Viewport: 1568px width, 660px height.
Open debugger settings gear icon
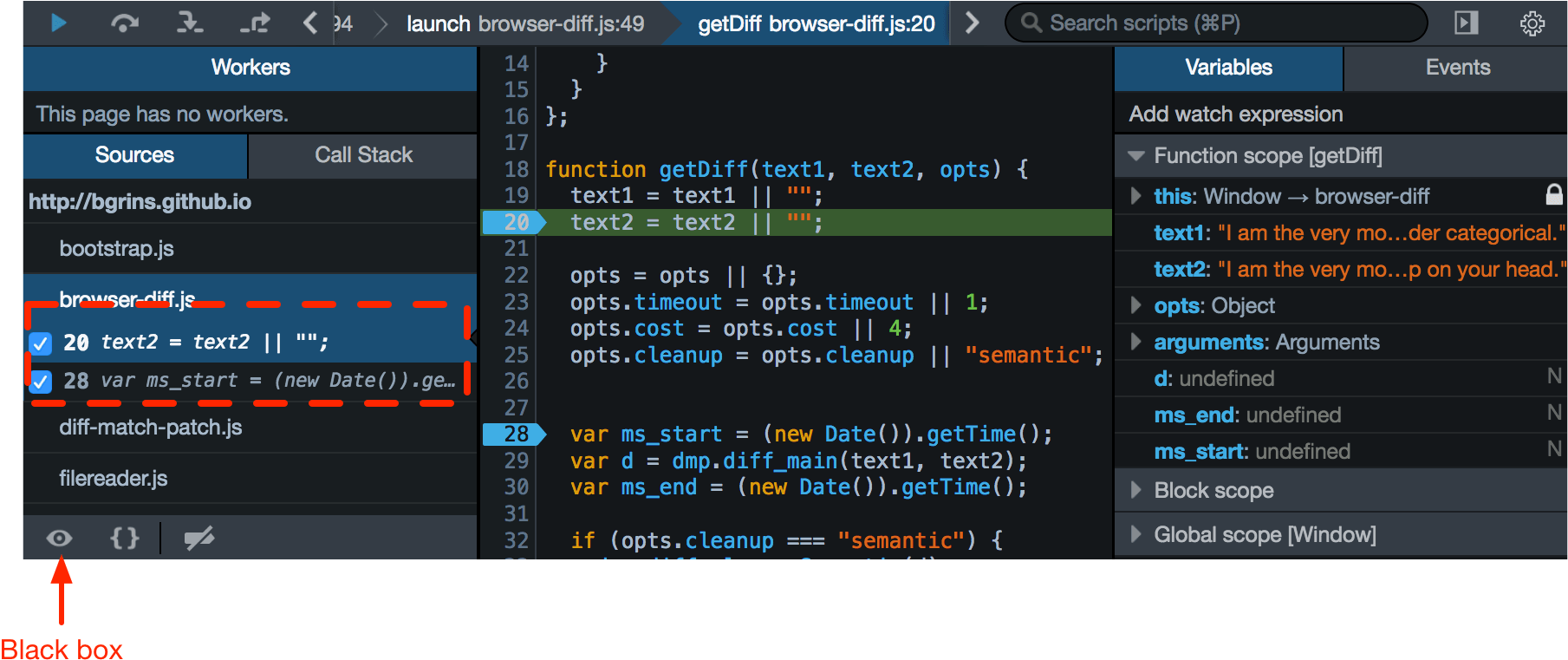point(1532,23)
